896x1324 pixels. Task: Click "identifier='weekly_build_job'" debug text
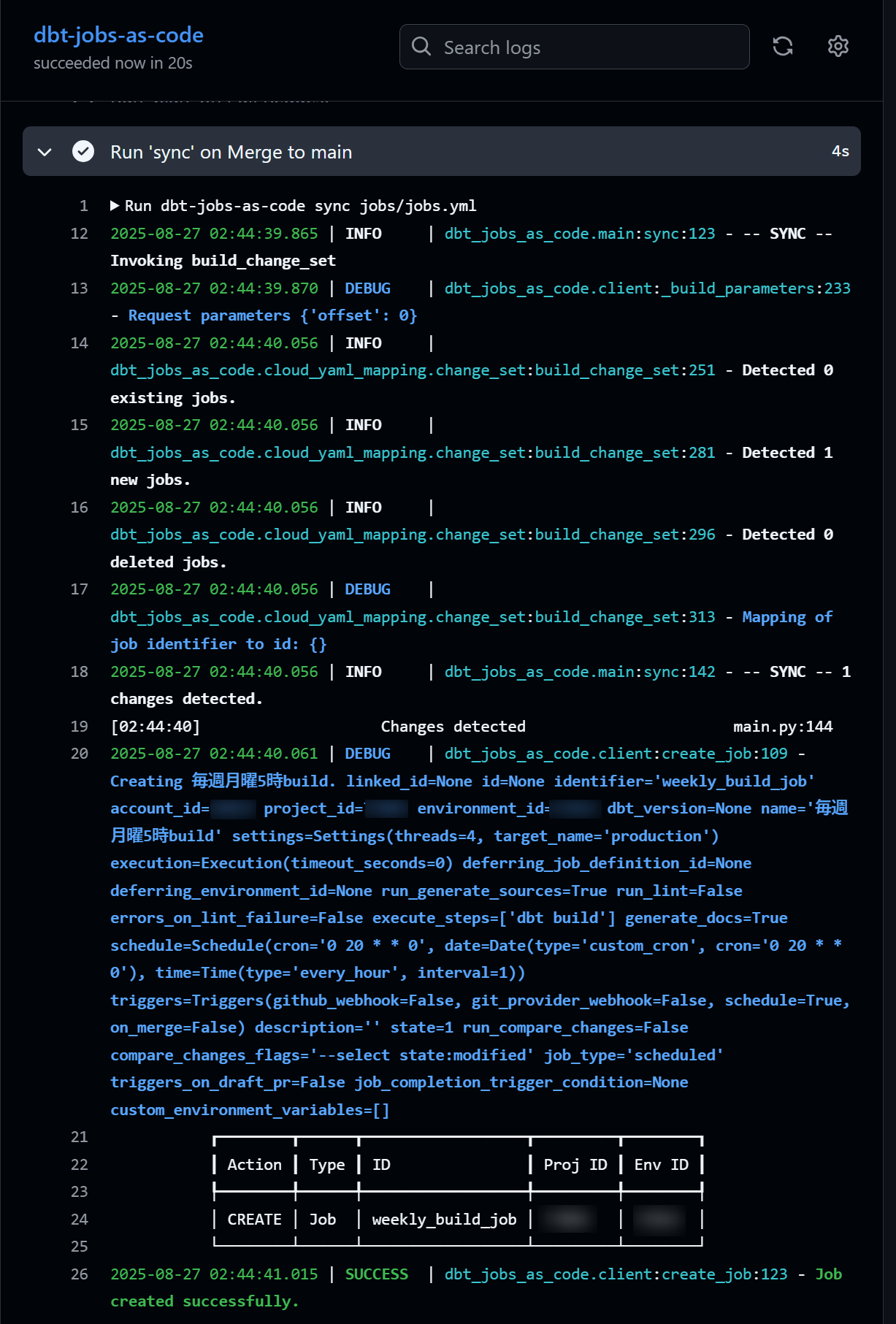pos(684,781)
